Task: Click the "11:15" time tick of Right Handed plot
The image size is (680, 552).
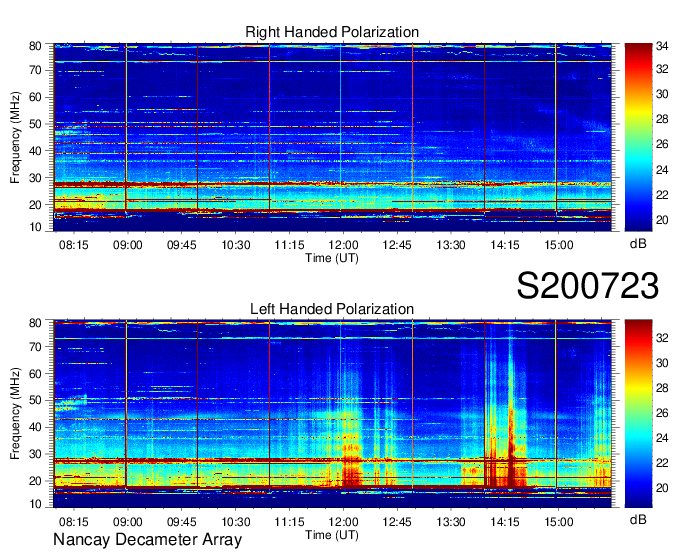Action: click(289, 245)
